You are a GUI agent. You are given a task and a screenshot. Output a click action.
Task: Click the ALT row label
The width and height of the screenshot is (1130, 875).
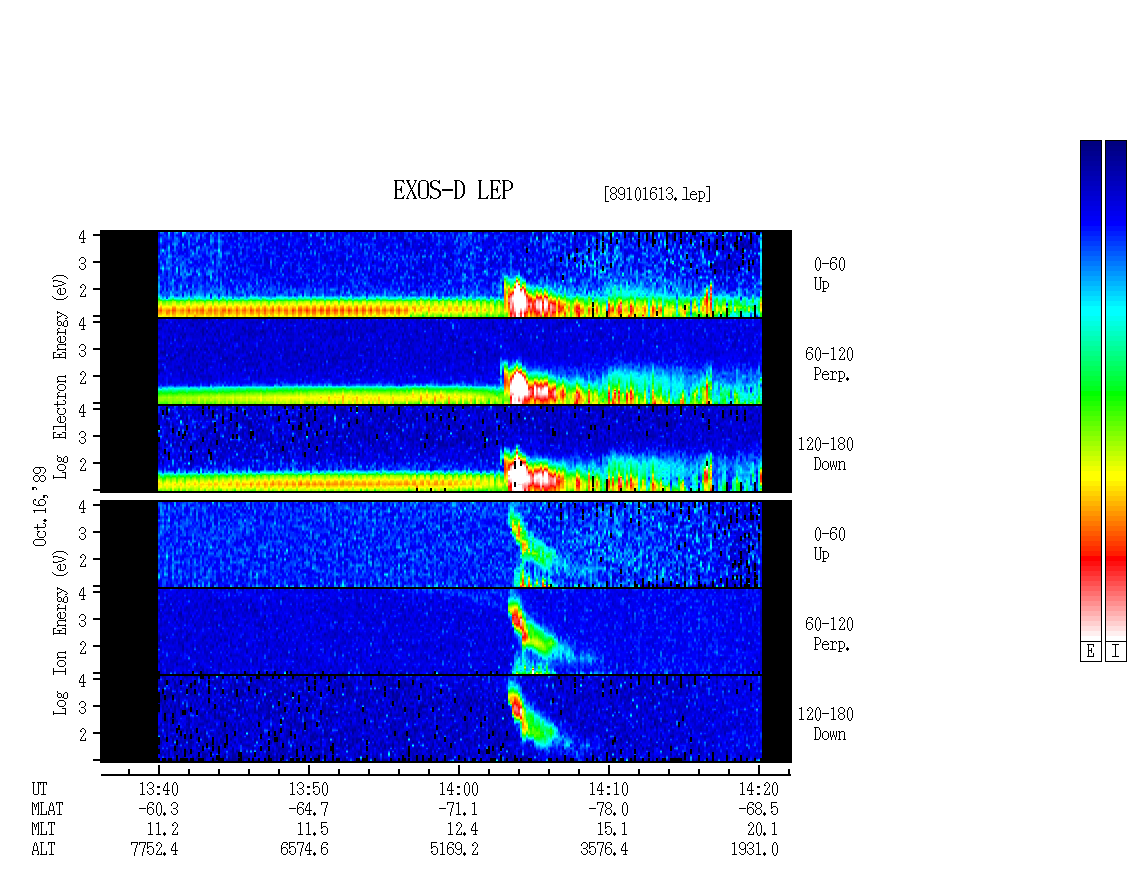pos(43,850)
